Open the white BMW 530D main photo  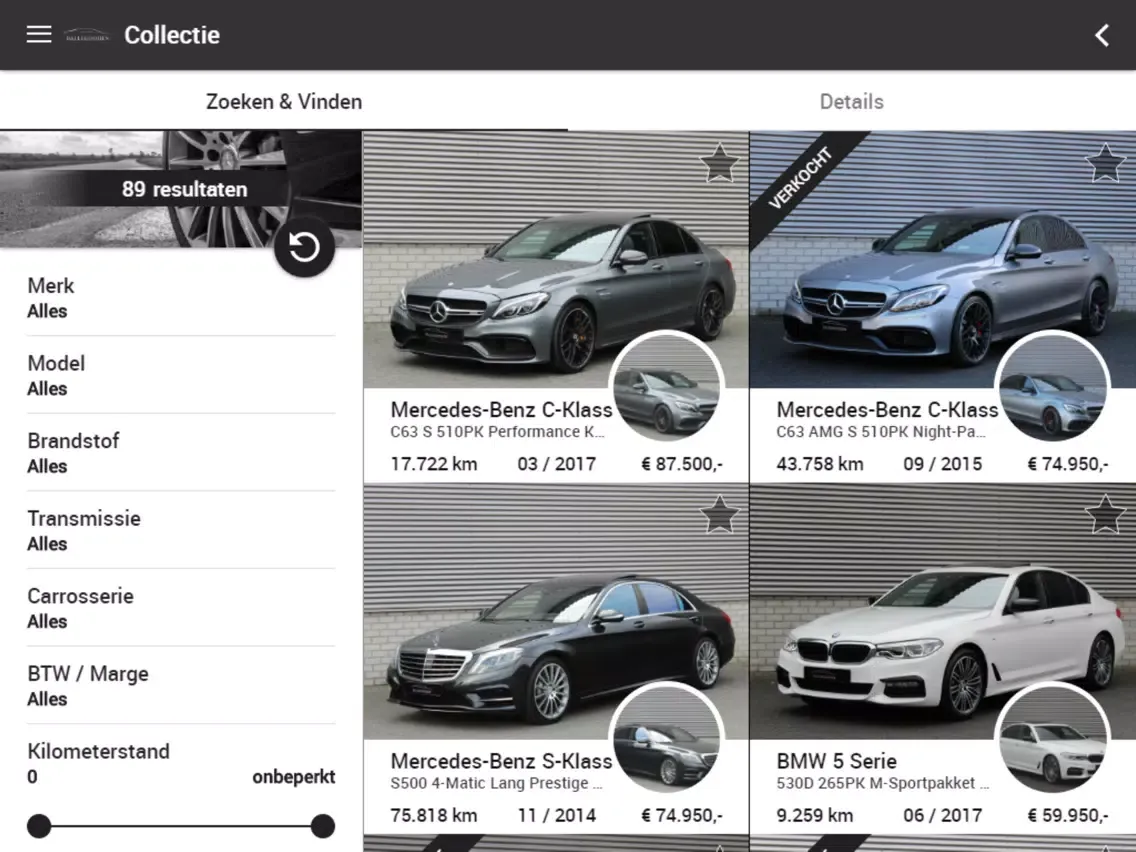943,611
